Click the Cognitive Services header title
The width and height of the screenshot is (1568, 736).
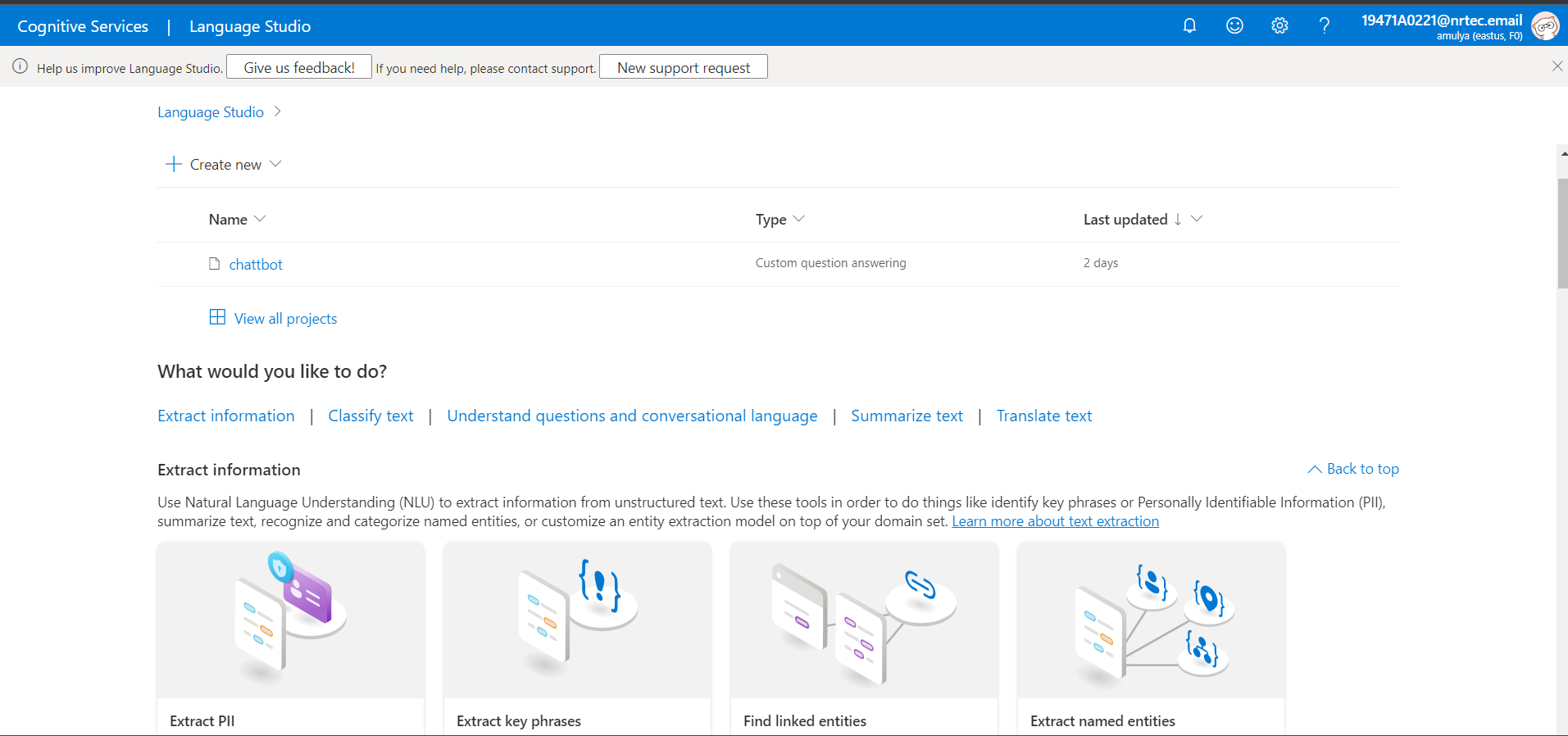pos(83,26)
